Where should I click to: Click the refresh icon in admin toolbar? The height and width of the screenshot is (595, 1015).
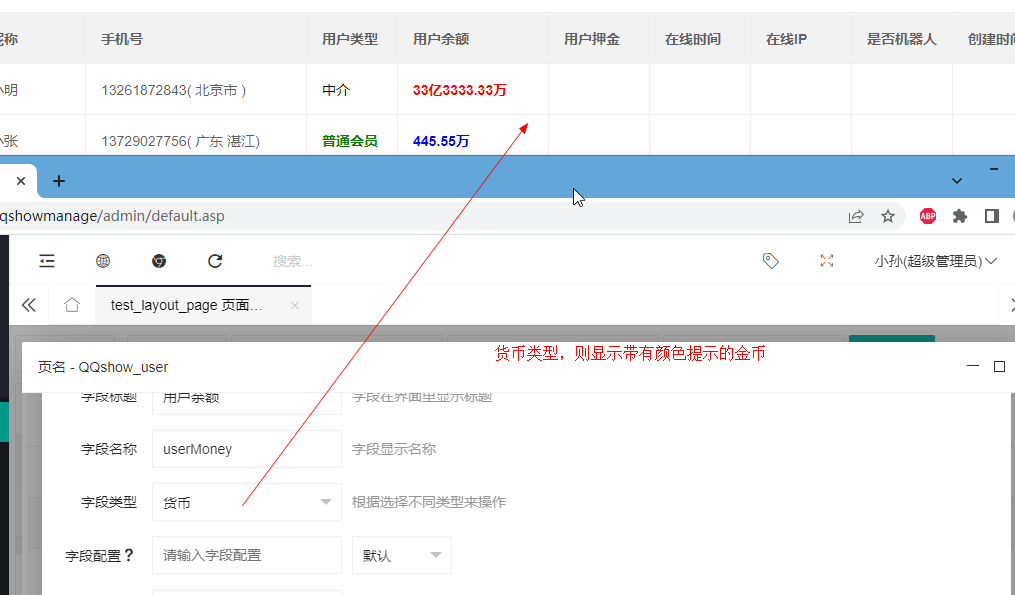215,261
